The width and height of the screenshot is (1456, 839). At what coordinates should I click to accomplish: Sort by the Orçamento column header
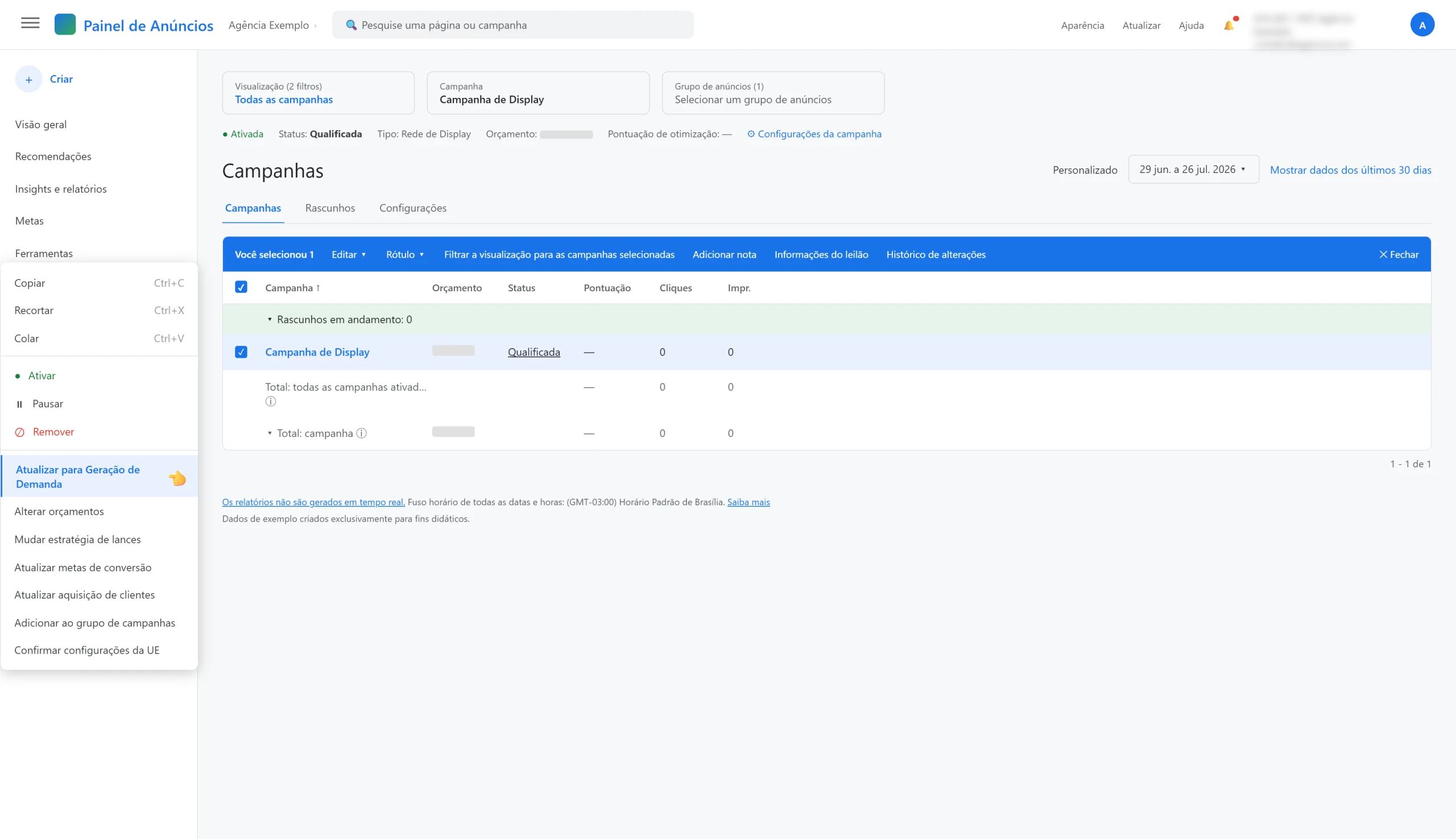coord(457,288)
